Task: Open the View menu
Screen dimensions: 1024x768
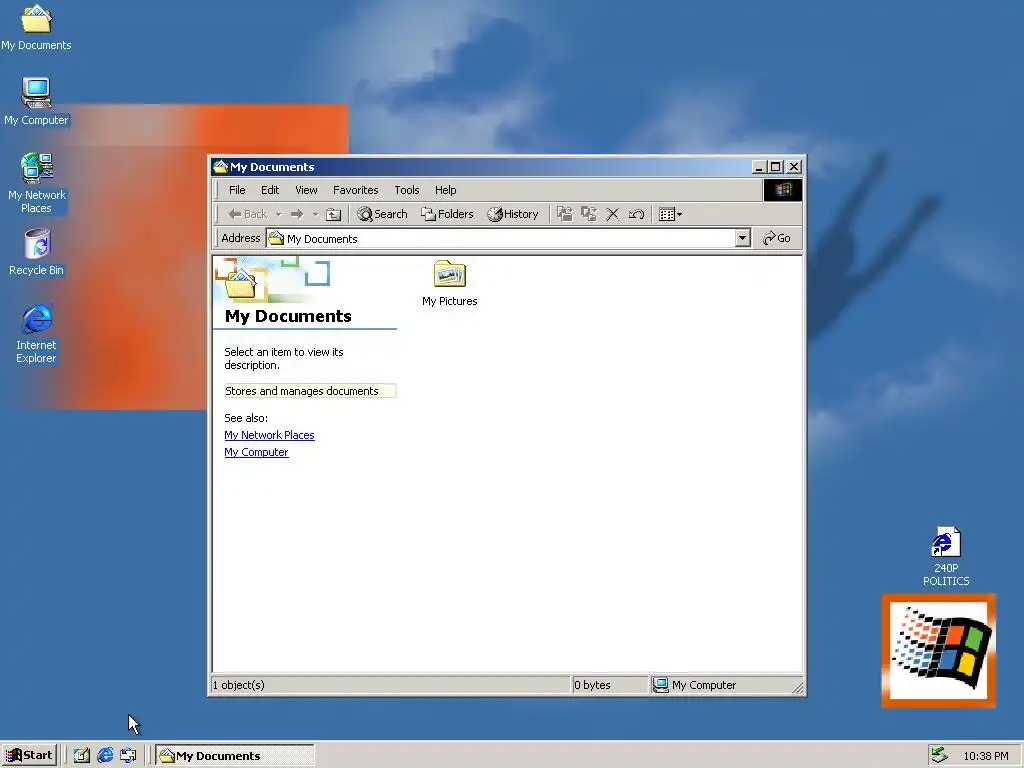Action: tap(306, 190)
